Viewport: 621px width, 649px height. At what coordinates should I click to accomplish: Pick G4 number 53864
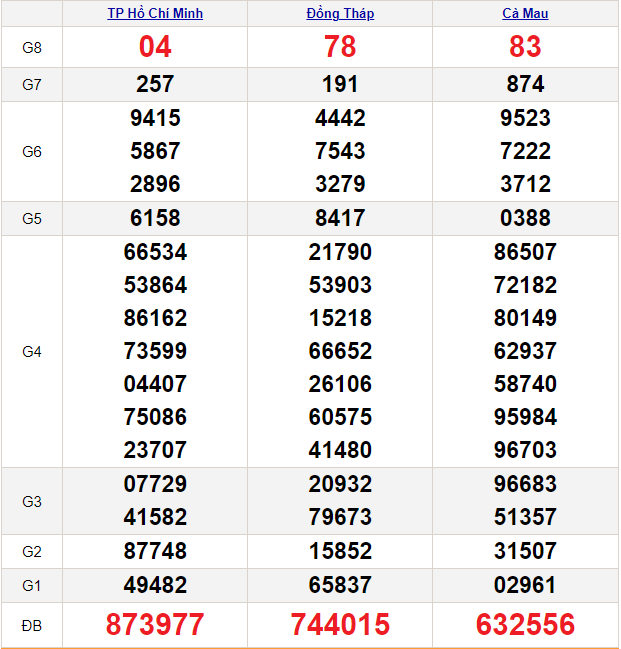[x=155, y=285]
